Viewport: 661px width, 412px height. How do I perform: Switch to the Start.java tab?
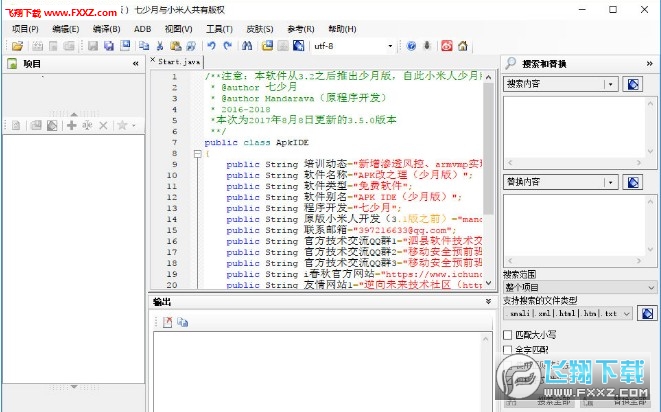pos(176,61)
